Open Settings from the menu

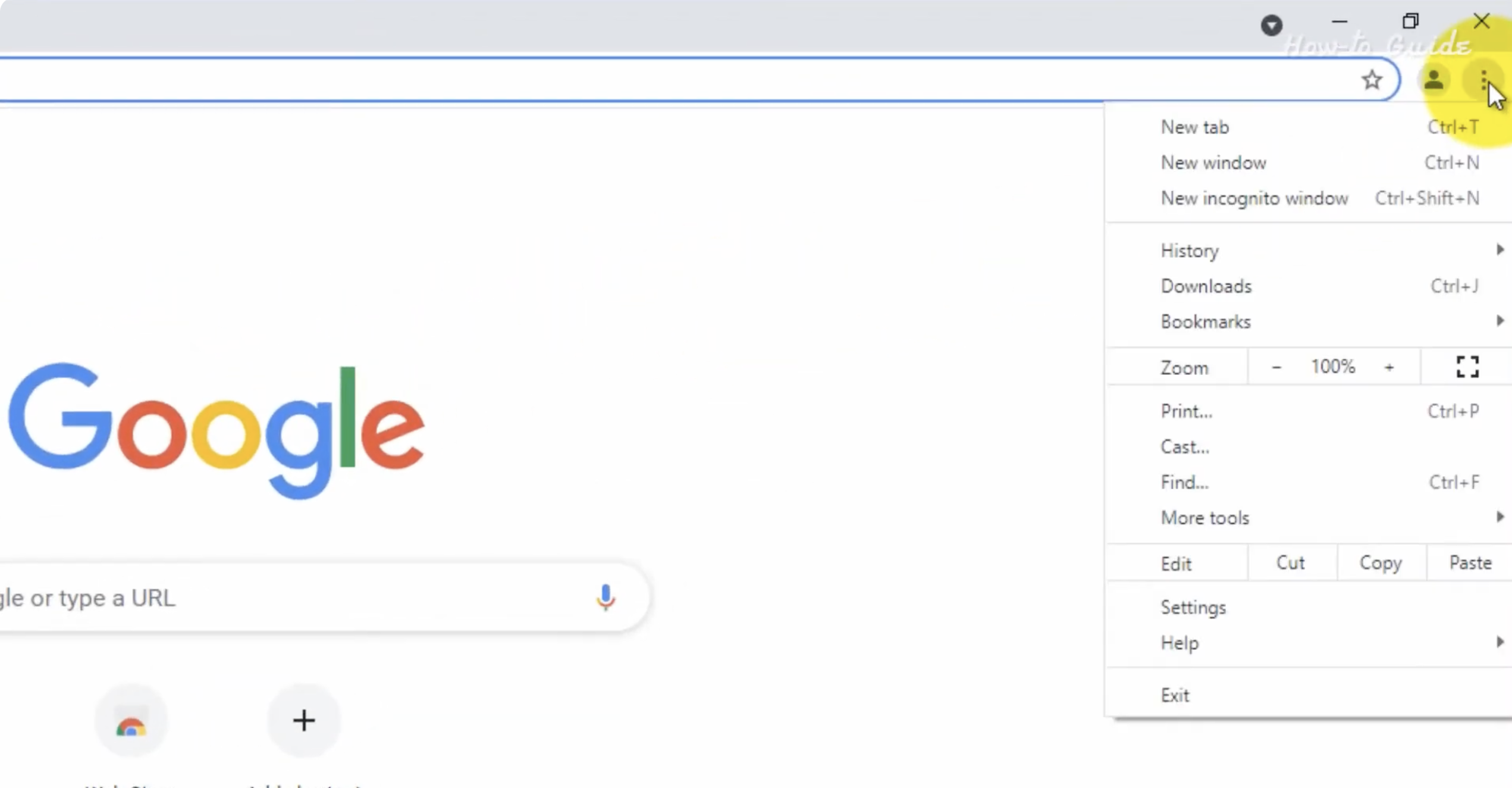tap(1193, 607)
